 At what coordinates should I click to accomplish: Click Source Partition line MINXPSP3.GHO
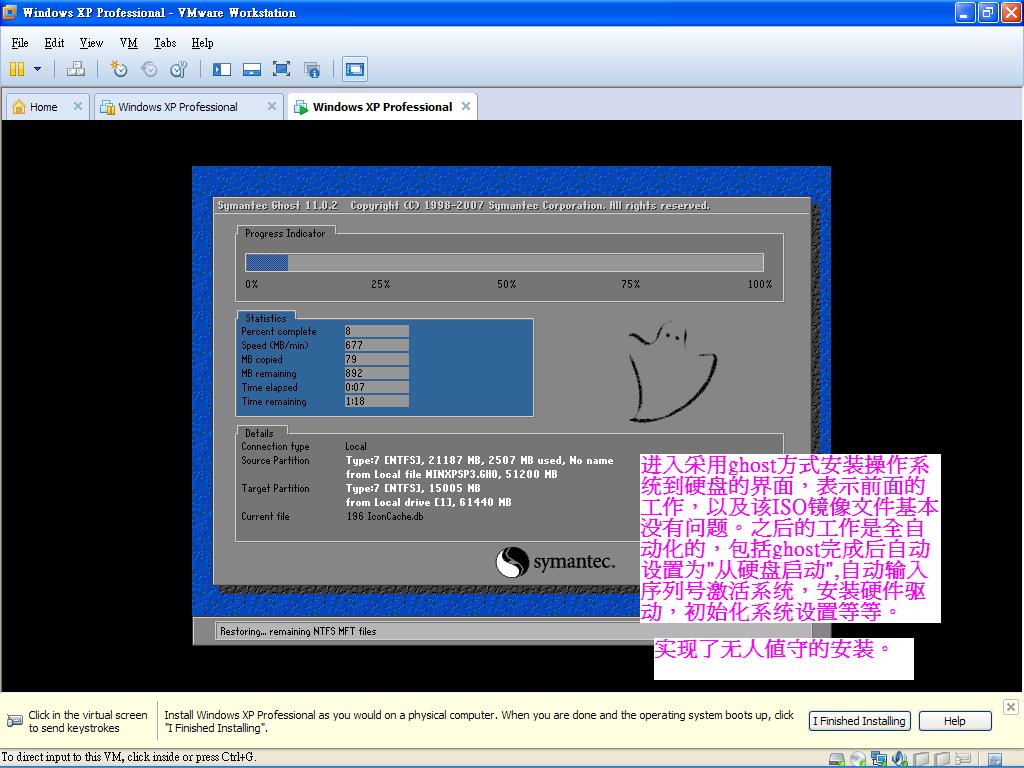pyautogui.click(x=451, y=475)
